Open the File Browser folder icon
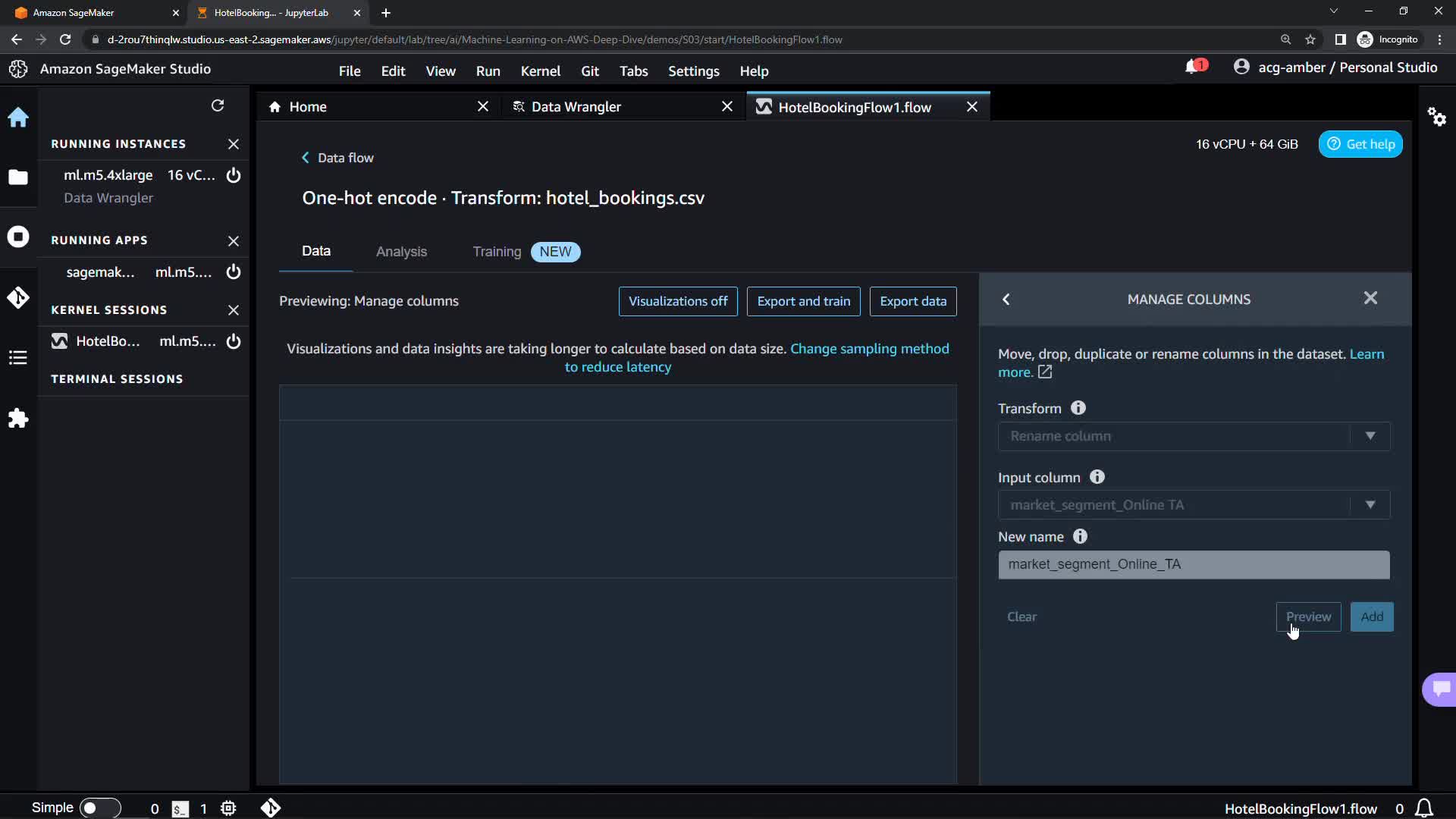 (18, 177)
